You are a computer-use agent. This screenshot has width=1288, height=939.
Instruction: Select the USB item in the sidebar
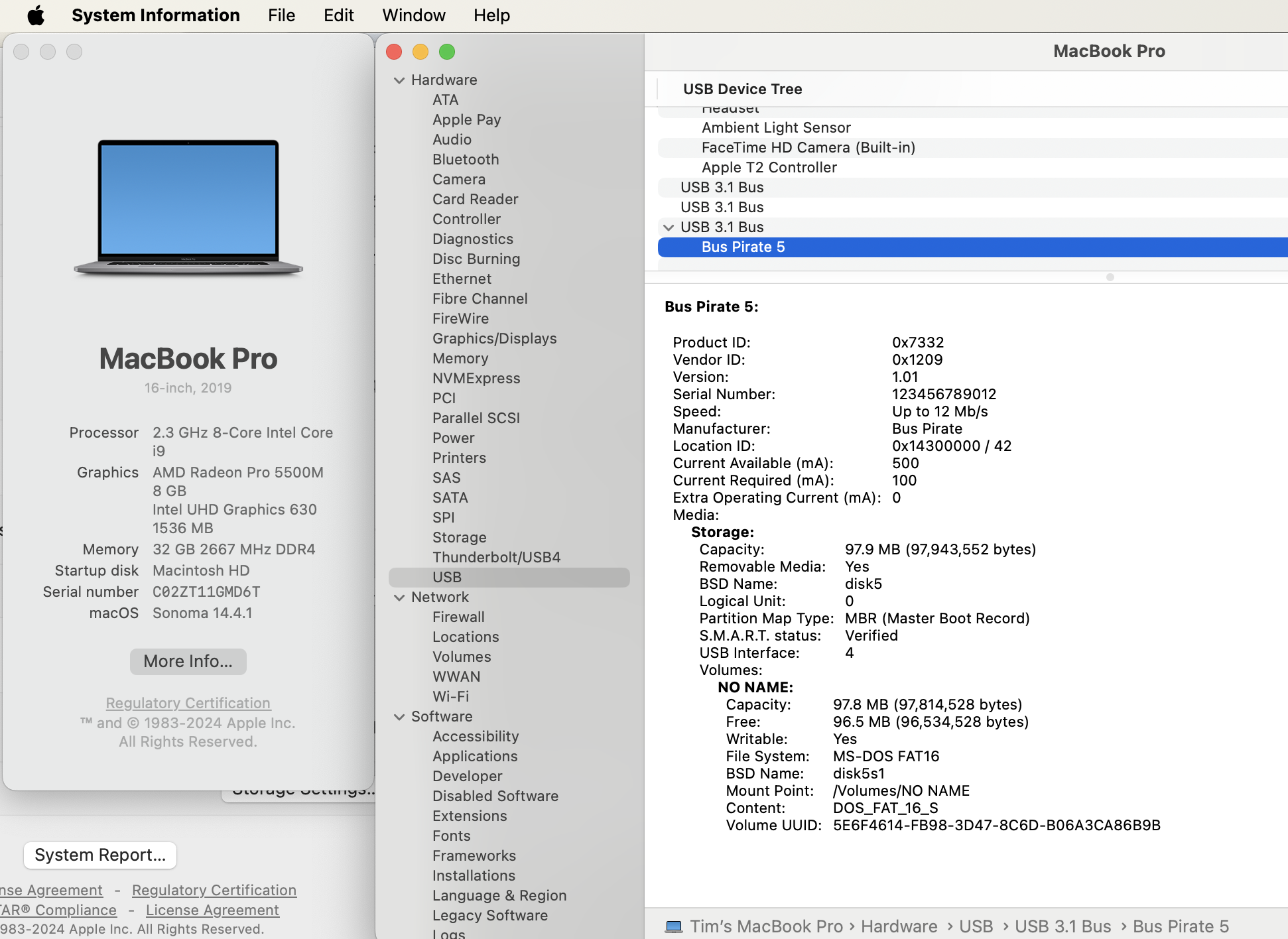point(509,577)
